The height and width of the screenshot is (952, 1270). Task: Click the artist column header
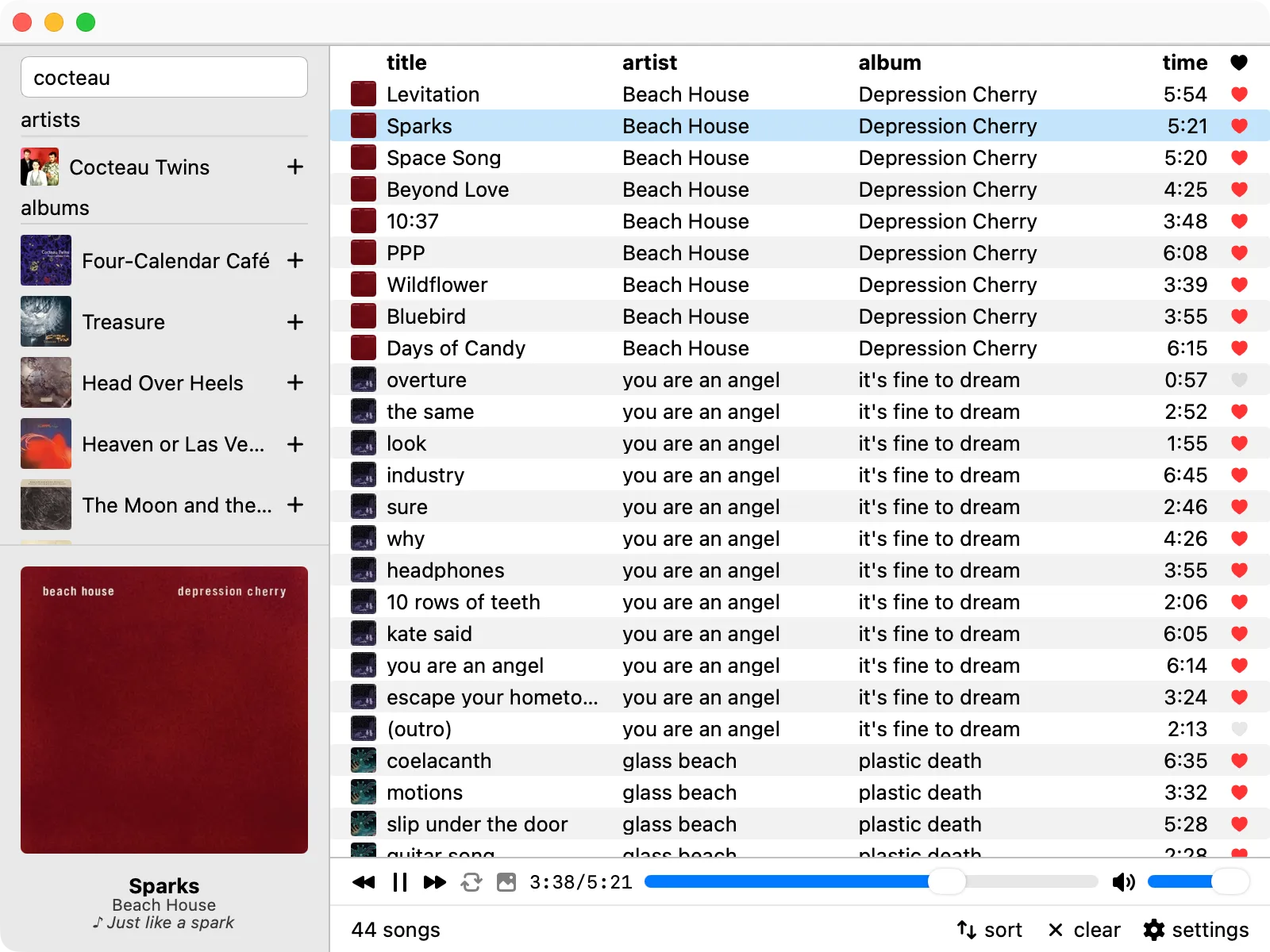coord(649,62)
